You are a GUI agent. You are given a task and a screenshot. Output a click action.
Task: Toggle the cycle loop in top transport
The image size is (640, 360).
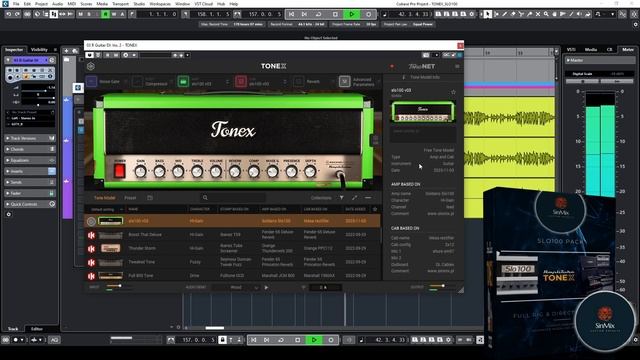318,14
